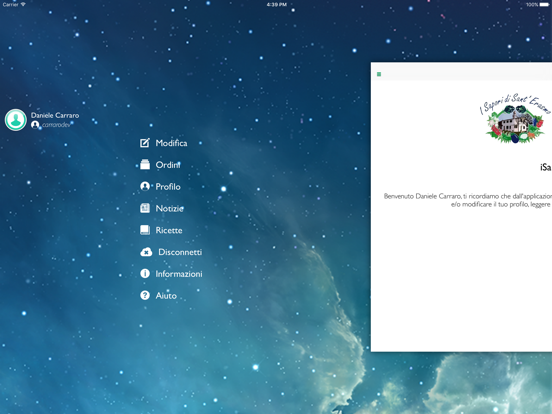The width and height of the screenshot is (552, 414).
Task: Click the Ordini box icon
Action: point(145,164)
